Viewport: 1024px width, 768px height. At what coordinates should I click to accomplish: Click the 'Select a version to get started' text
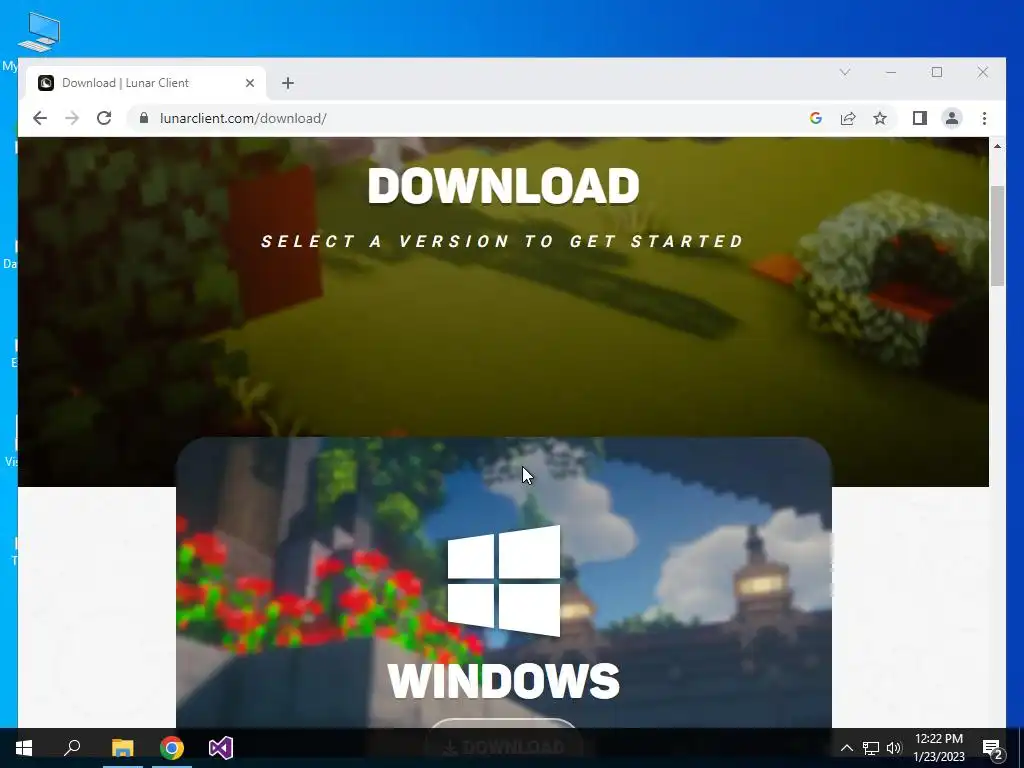pos(503,242)
